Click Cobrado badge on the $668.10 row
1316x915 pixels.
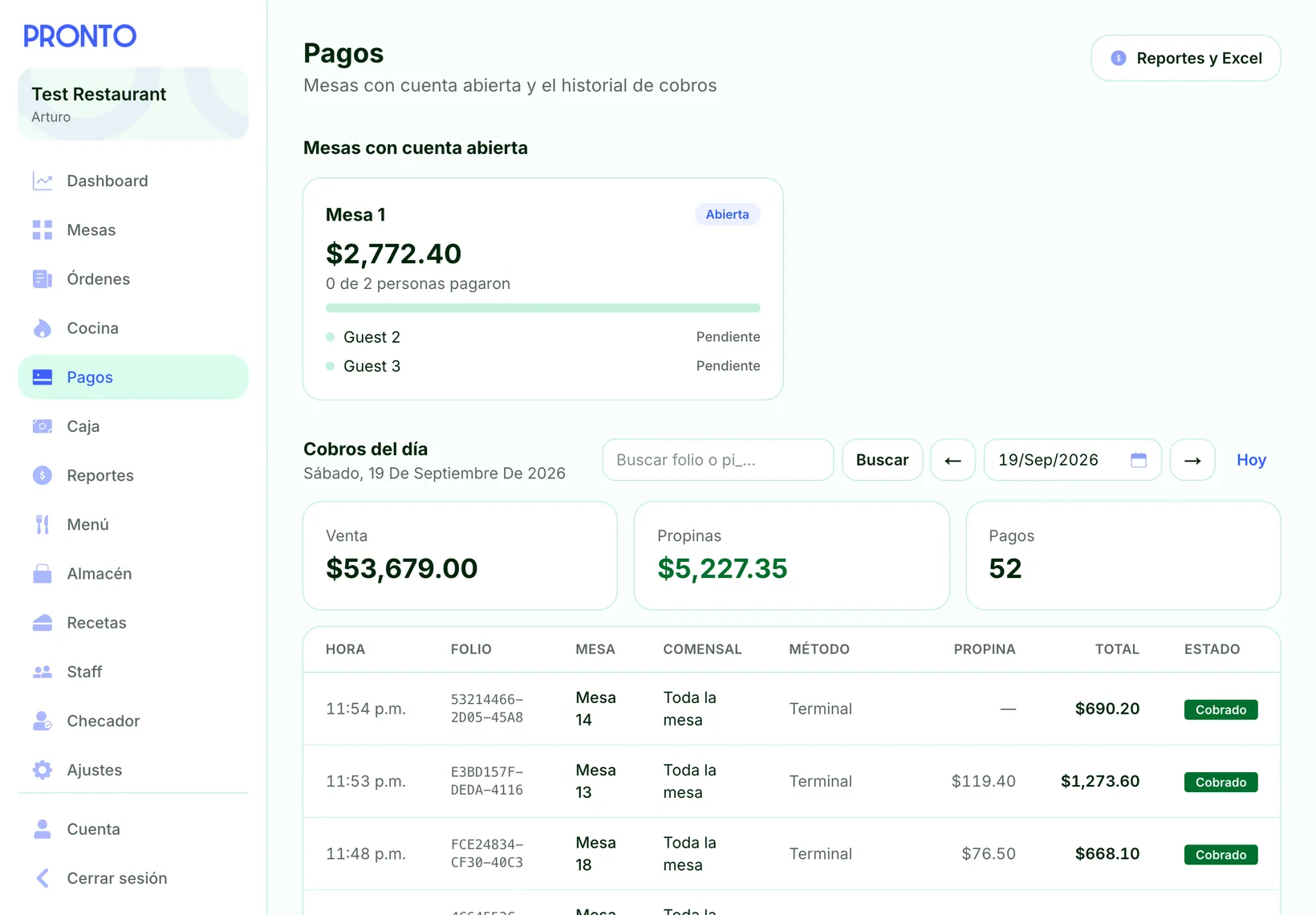click(1221, 855)
